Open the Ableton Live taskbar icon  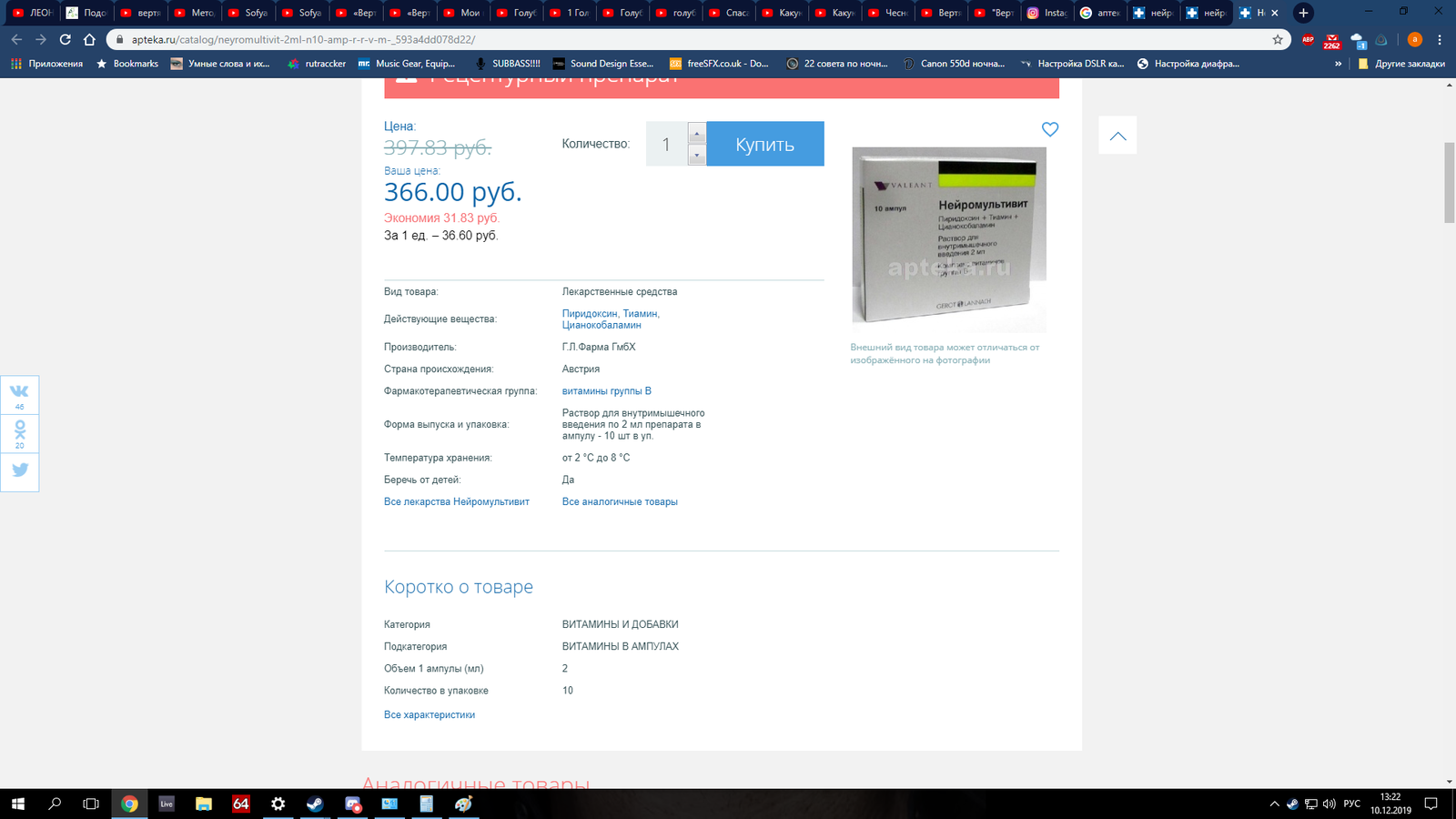167,804
